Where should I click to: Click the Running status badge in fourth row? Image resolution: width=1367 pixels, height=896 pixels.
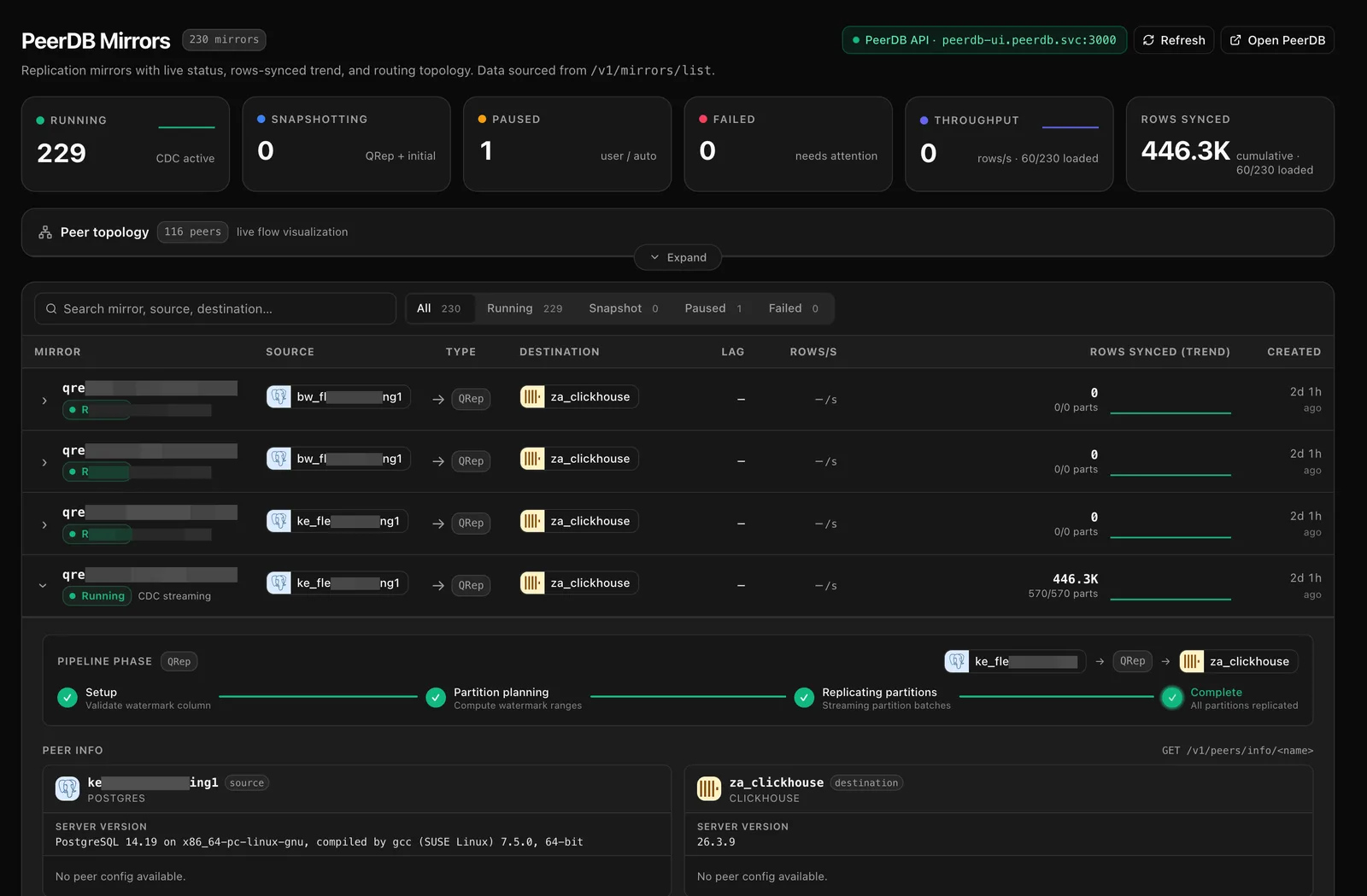97,596
